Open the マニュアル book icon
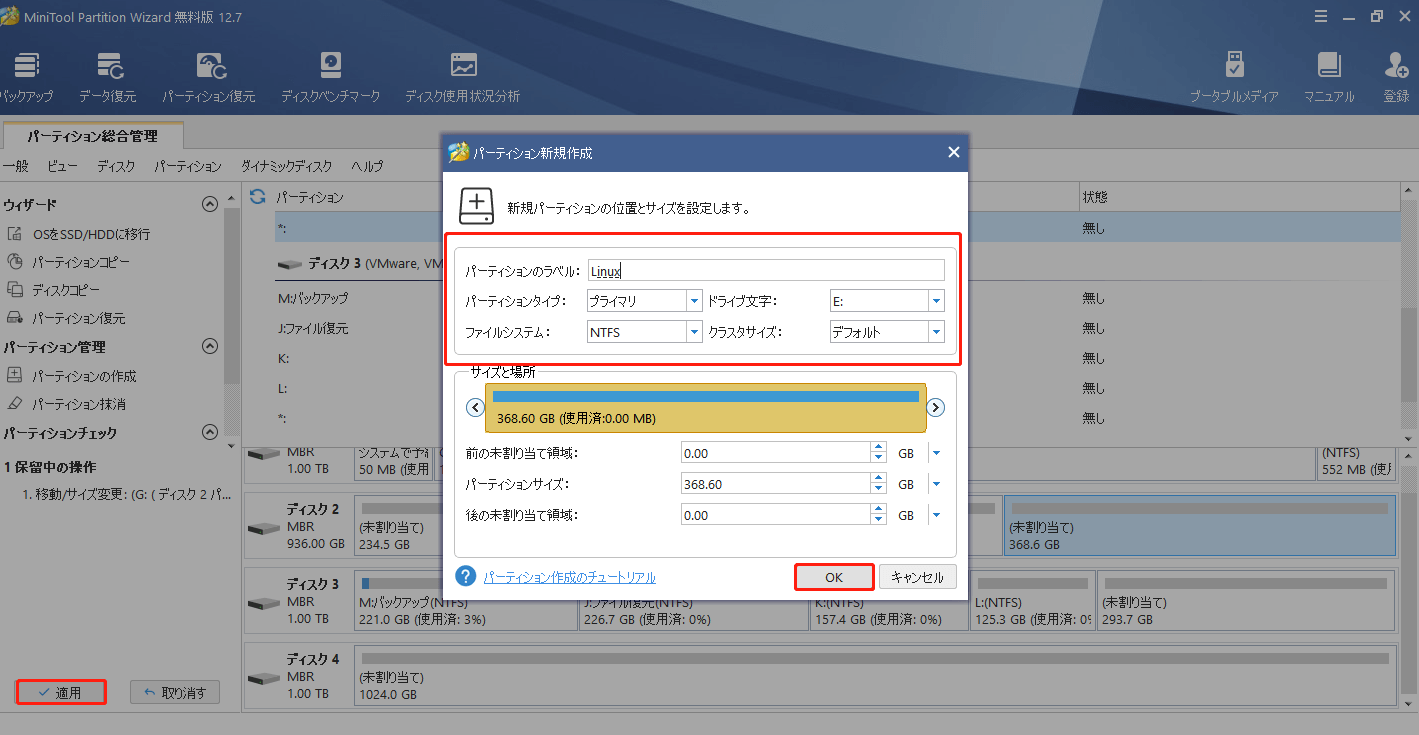Screen dimensions: 1419x735 point(1328,67)
